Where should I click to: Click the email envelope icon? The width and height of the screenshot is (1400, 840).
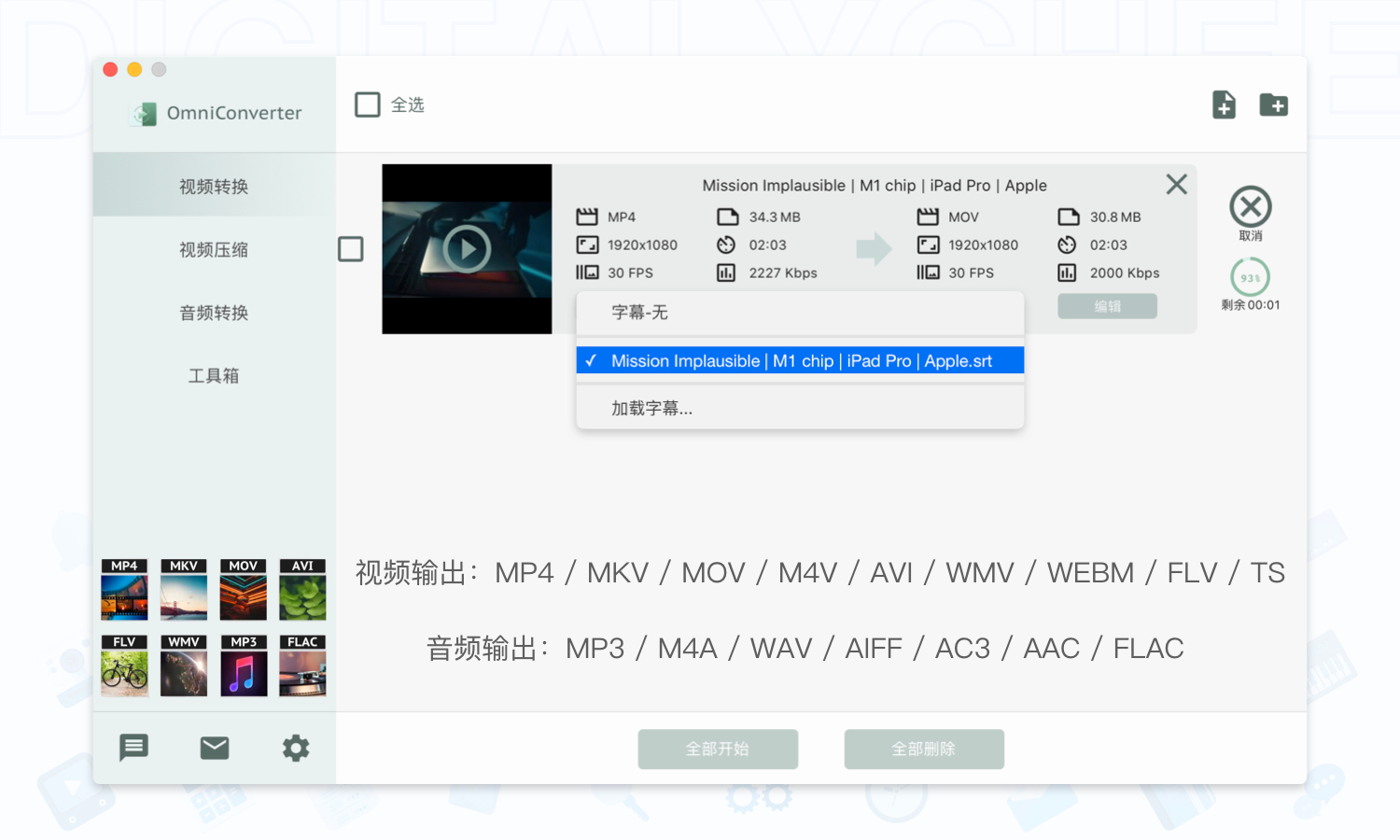coord(215,748)
